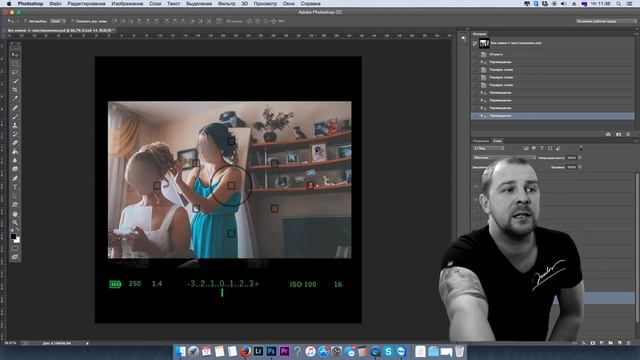The width and height of the screenshot is (640, 360).
Task: Filter layers by shape layer icon
Action: pyautogui.click(x=550, y=148)
